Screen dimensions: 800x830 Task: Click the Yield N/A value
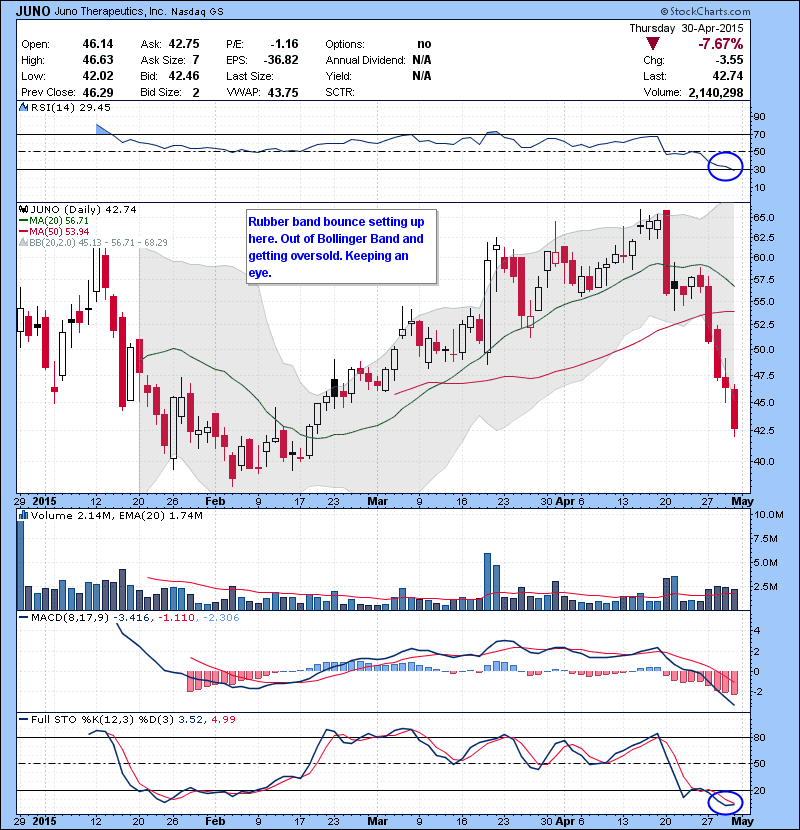421,76
